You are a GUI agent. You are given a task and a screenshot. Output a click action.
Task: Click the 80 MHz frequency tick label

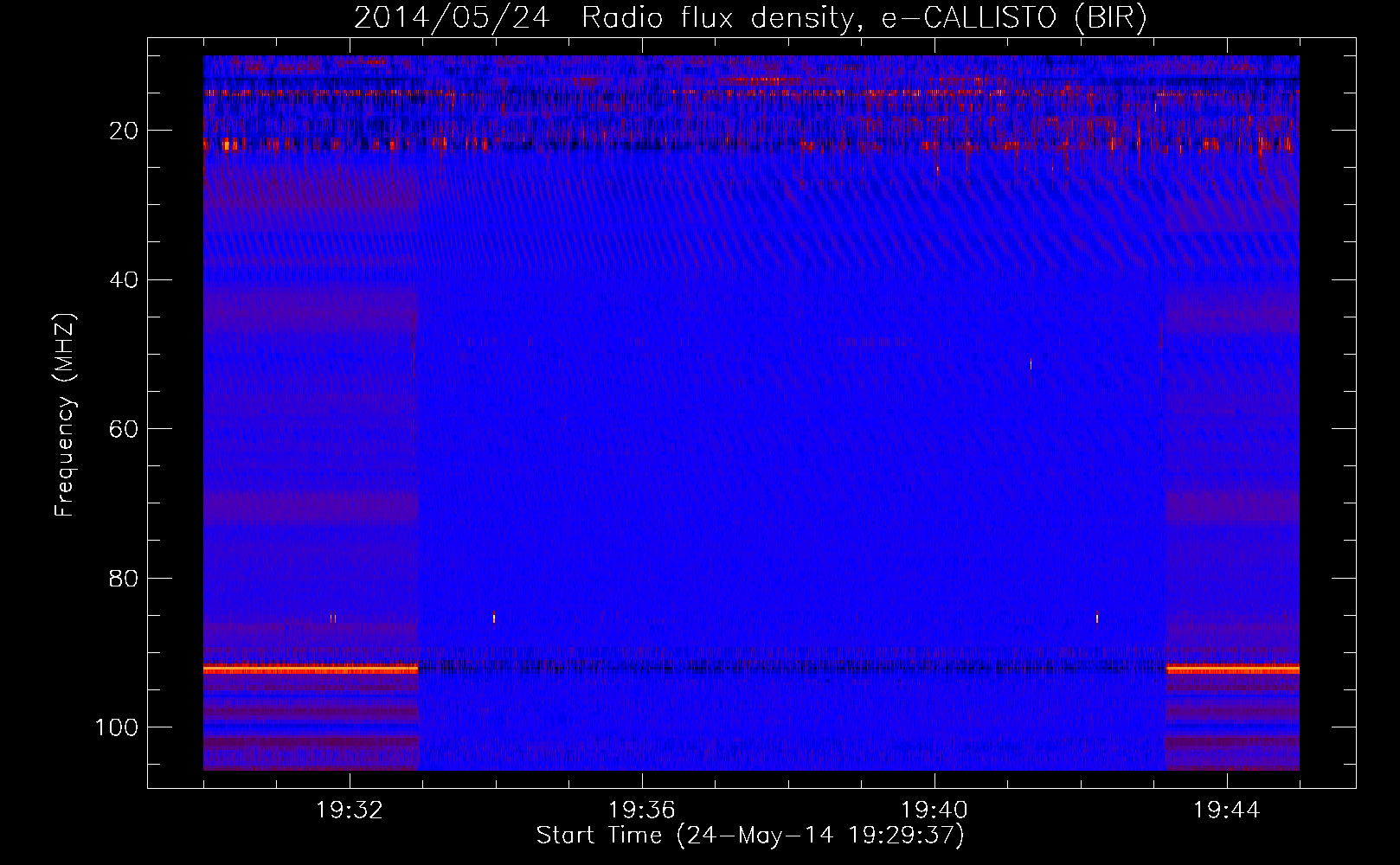pos(125,578)
